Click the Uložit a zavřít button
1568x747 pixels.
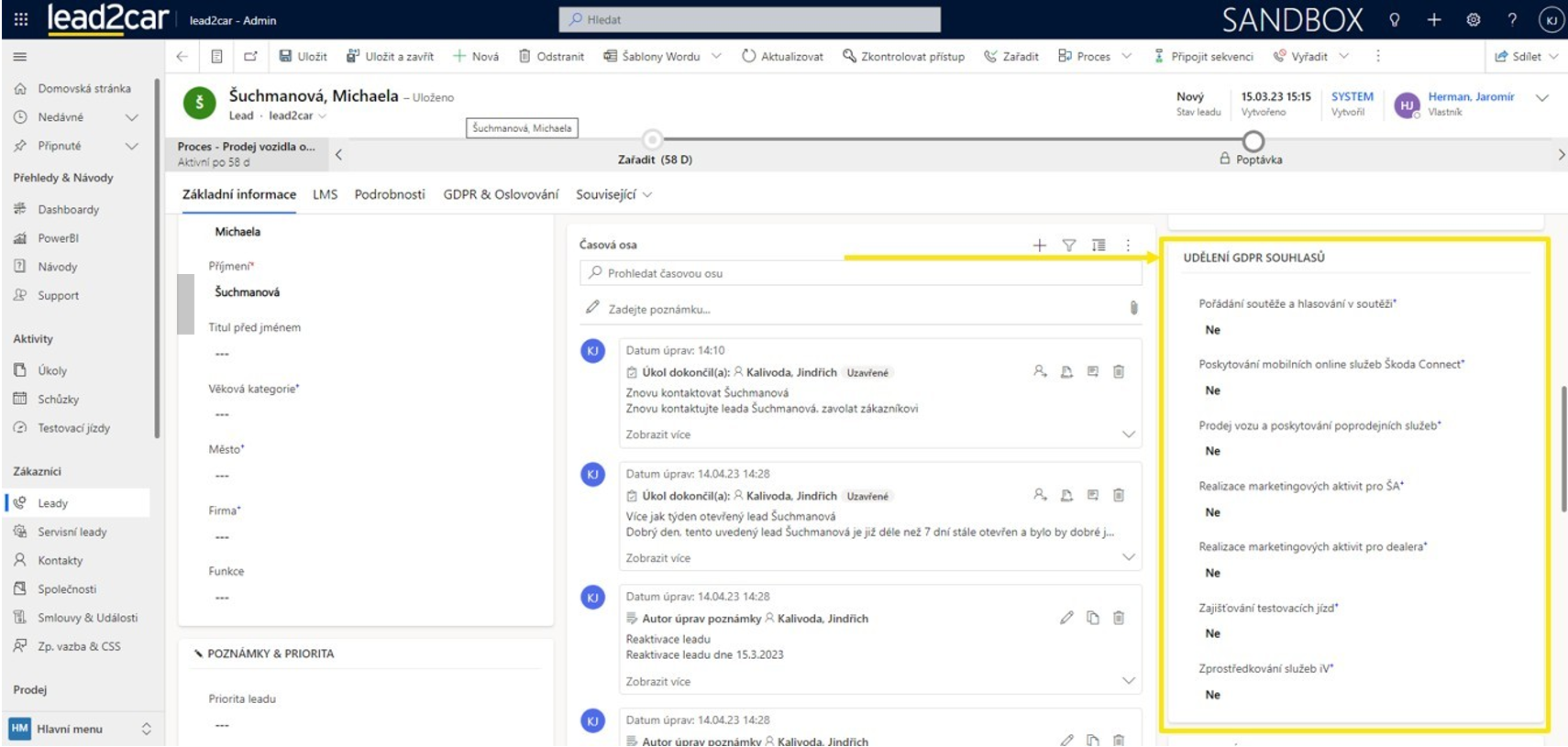(390, 56)
